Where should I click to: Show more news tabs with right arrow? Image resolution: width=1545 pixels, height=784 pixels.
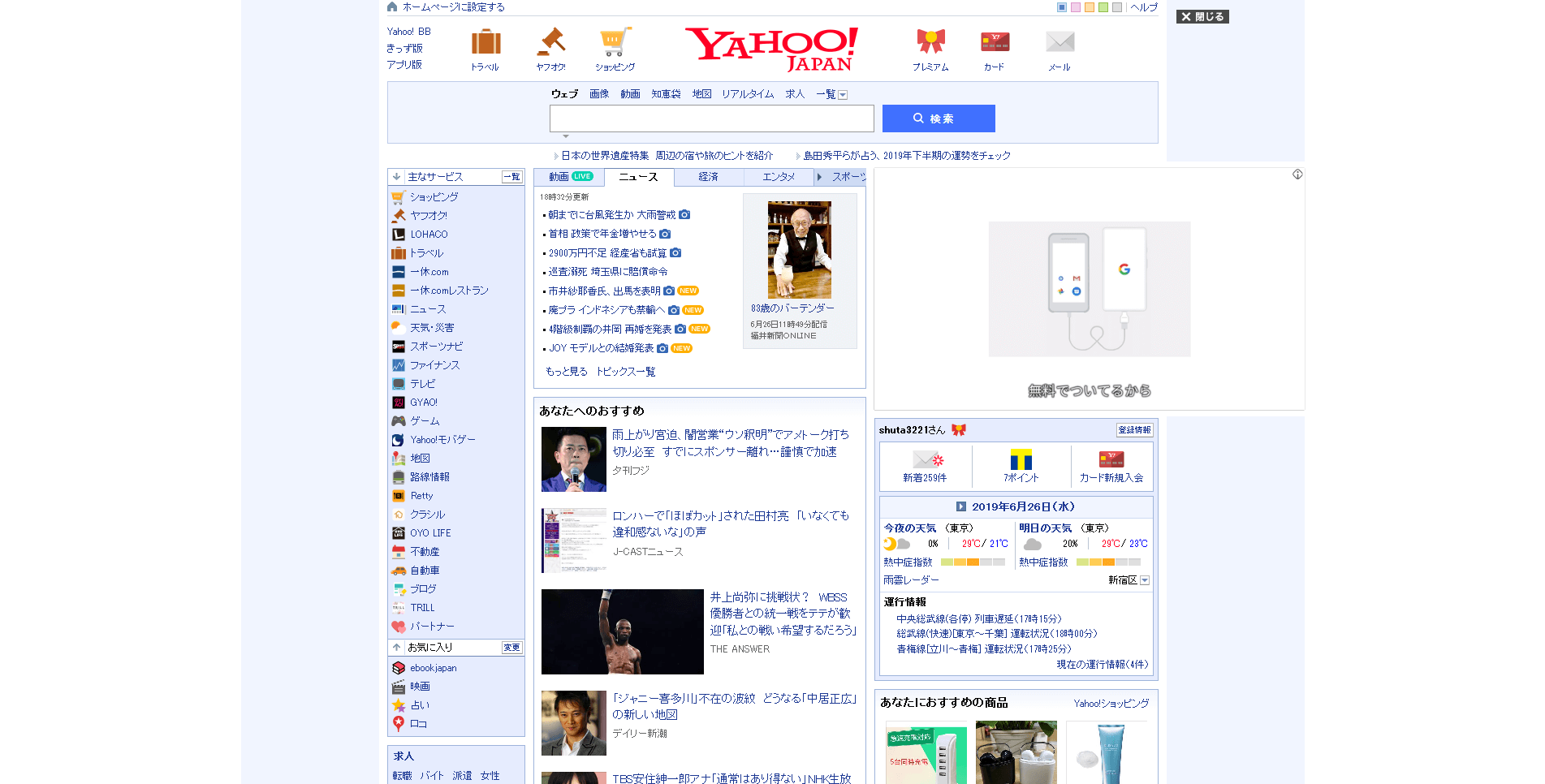[x=819, y=176]
